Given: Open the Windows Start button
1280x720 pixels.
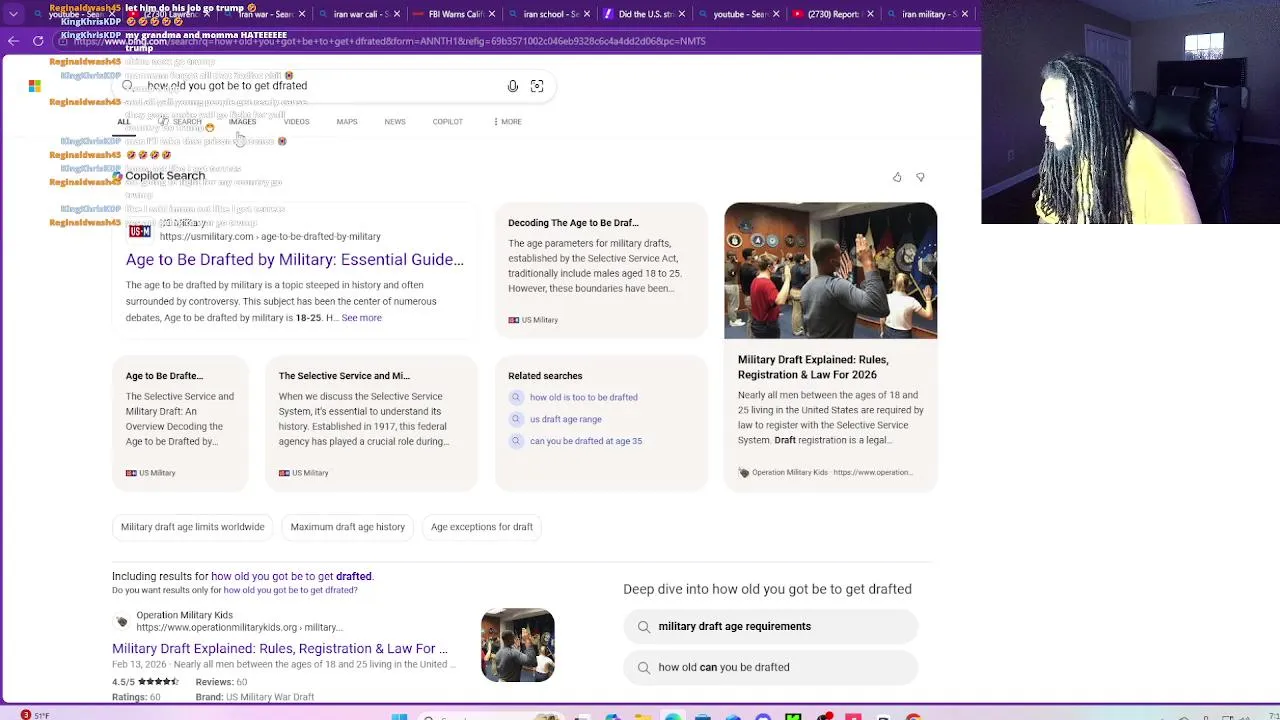Looking at the screenshot, I should pos(399,716).
